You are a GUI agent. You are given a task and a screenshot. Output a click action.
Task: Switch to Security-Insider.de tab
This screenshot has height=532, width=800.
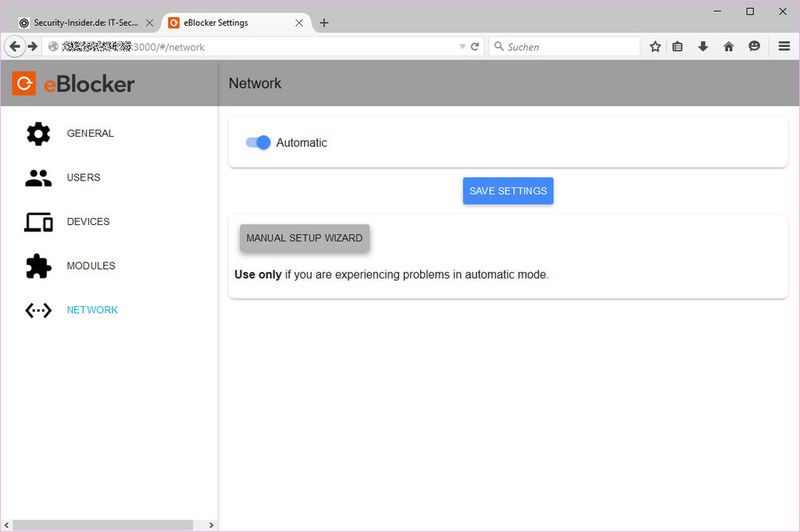click(x=86, y=23)
